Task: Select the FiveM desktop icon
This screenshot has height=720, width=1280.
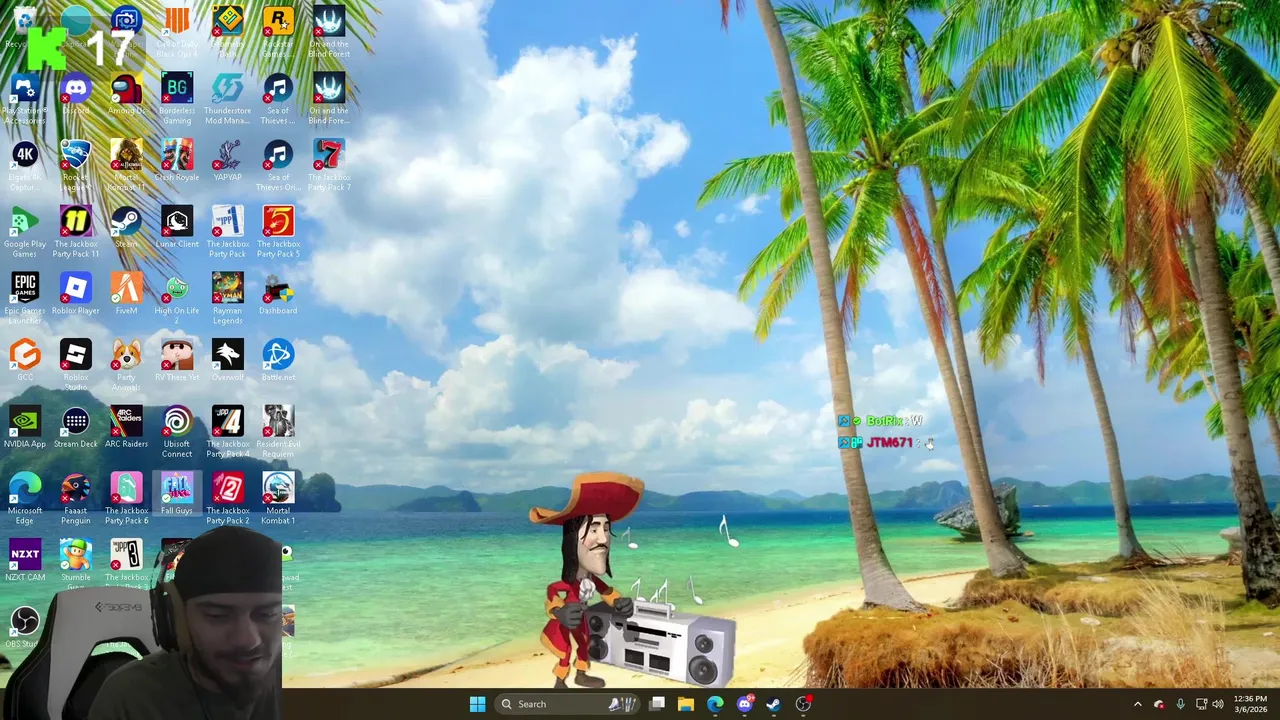Action: click(126, 294)
